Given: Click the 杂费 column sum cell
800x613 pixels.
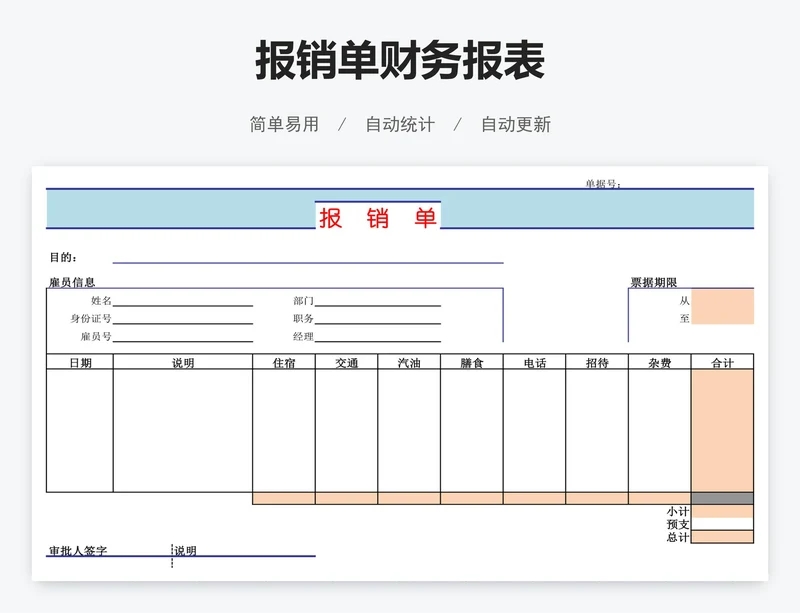Looking at the screenshot, I should [x=659, y=499].
